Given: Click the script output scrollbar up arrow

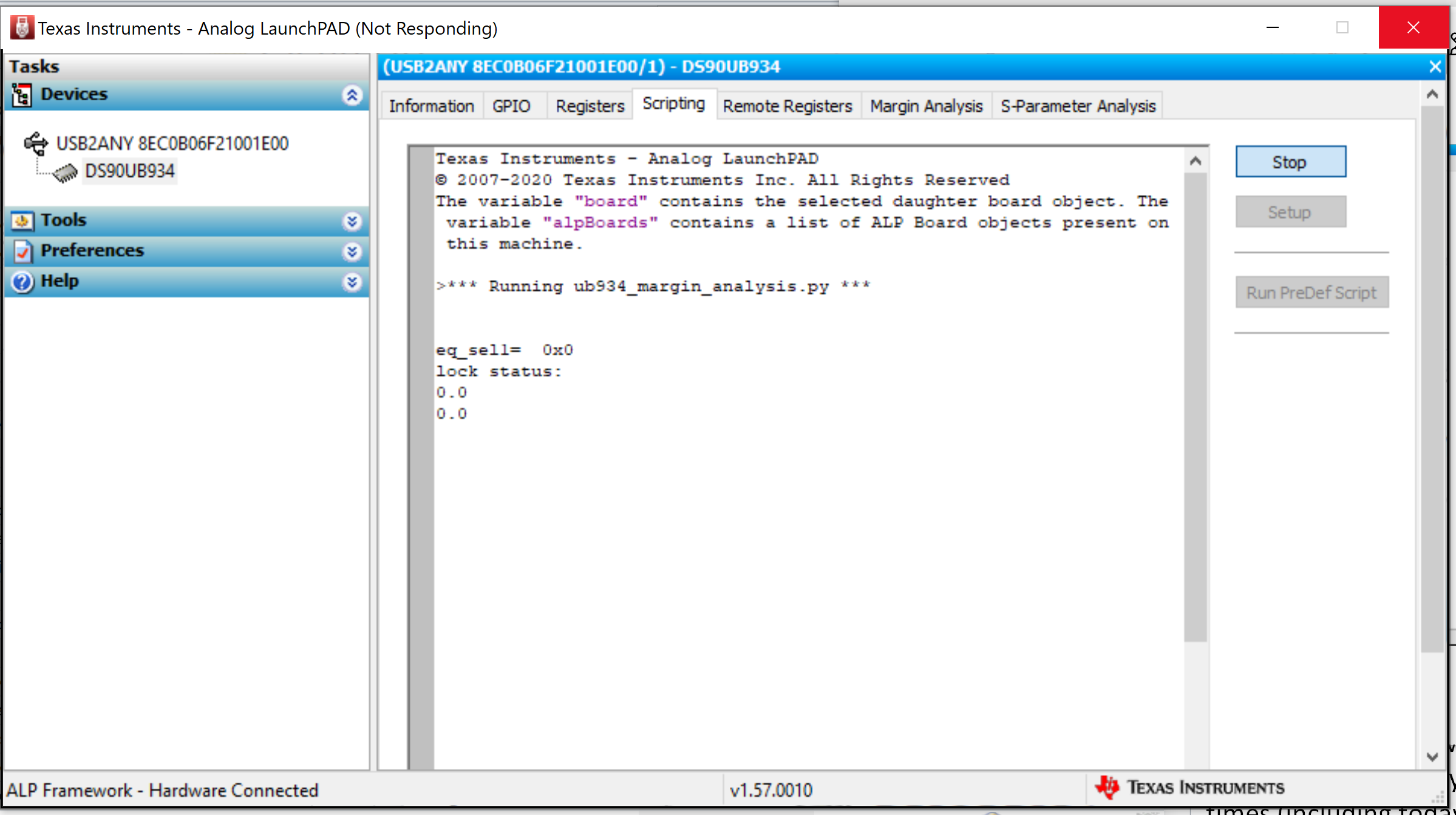Looking at the screenshot, I should point(1196,161).
